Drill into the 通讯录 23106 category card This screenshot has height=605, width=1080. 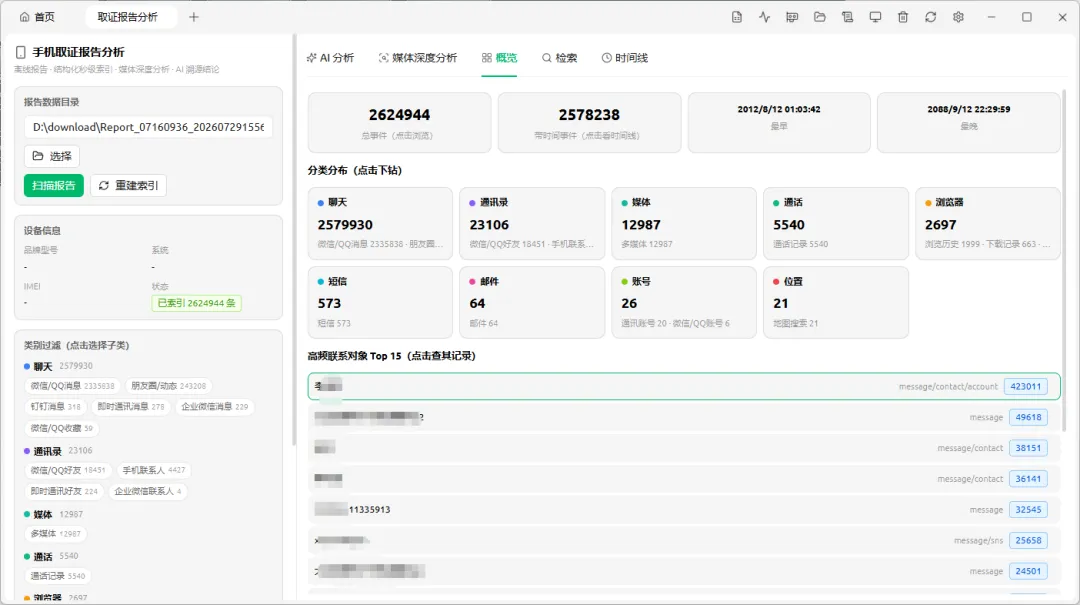532,223
